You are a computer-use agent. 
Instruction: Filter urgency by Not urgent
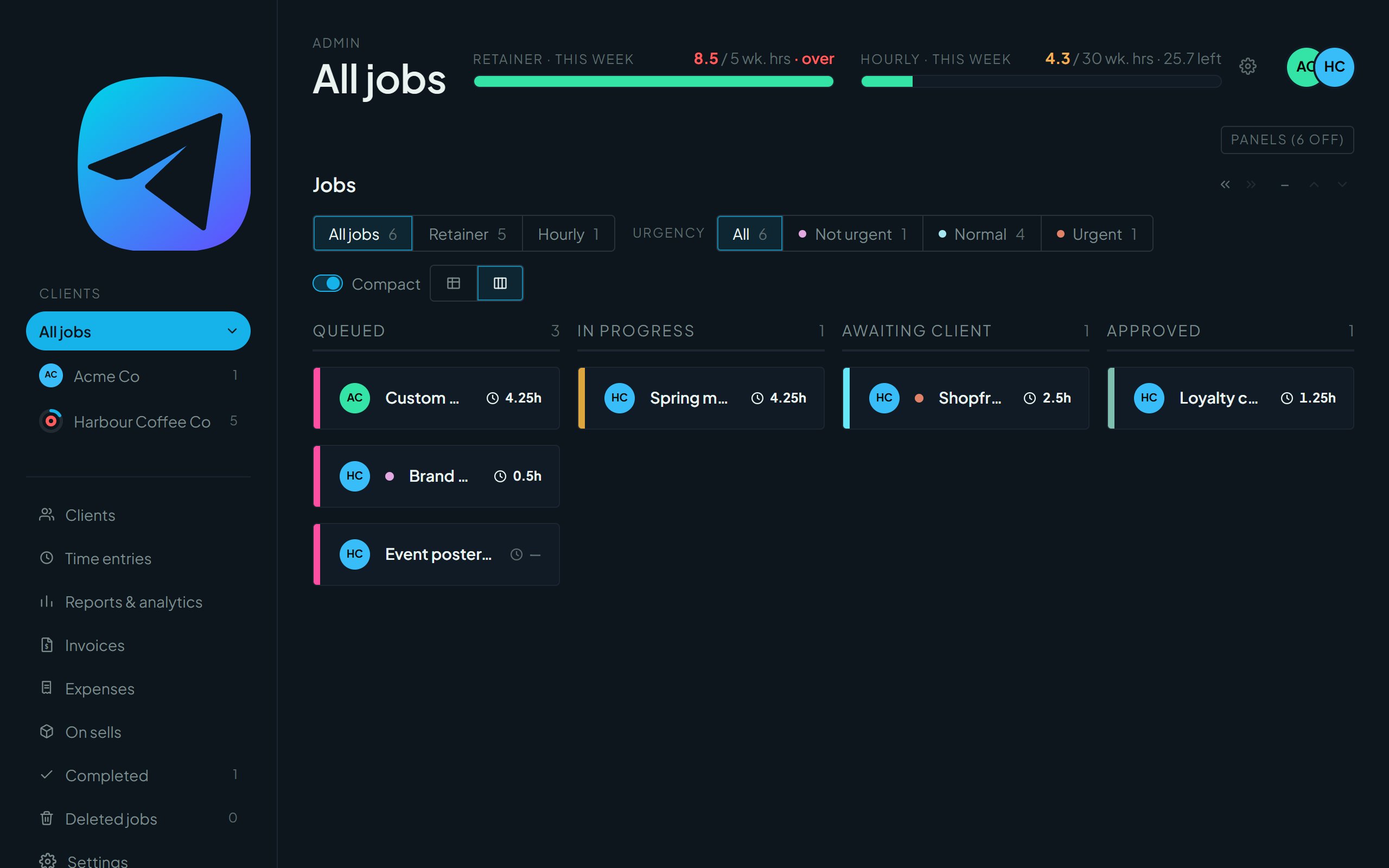853,234
